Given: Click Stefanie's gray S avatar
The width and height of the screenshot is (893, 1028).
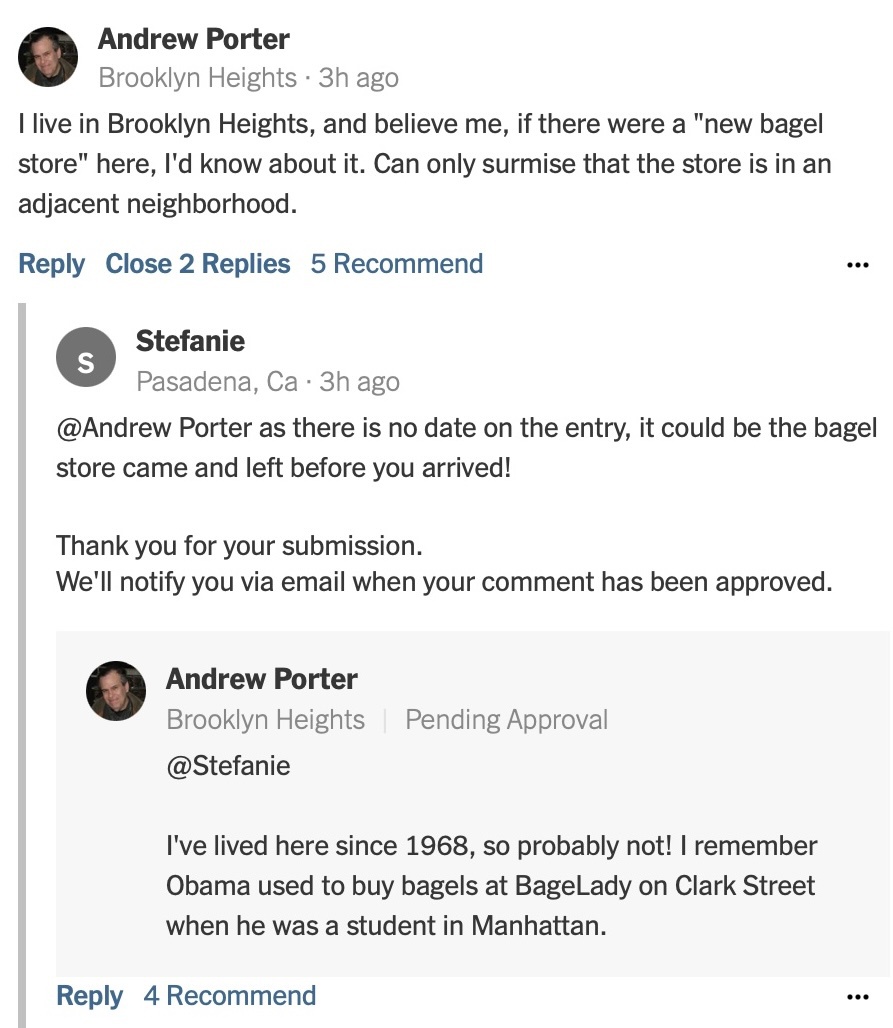Looking at the screenshot, I should coord(86,363).
